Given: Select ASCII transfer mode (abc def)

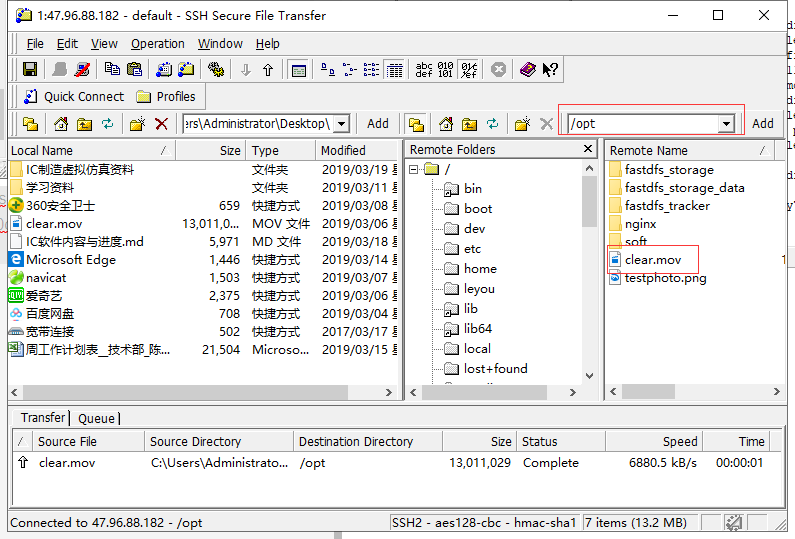Looking at the screenshot, I should click(424, 70).
